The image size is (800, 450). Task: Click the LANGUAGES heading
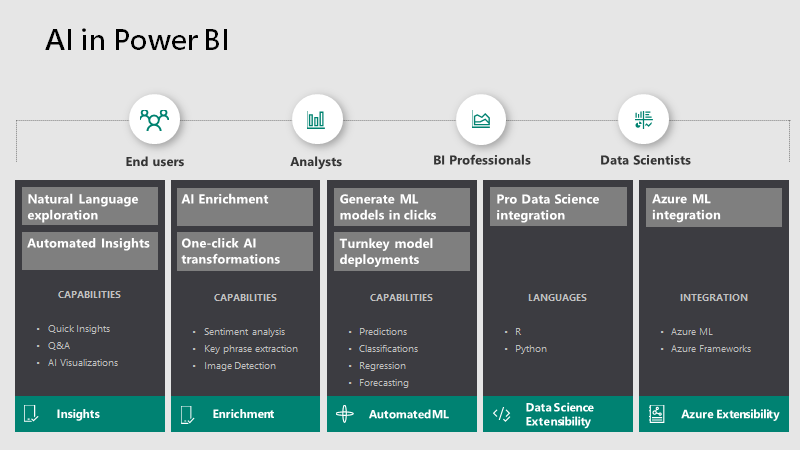click(557, 297)
